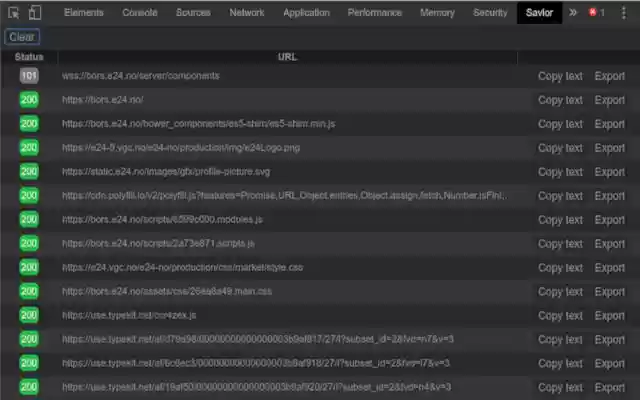The width and height of the screenshot is (640, 400).
Task: Copy text for cdn.polyfill.io row
Action: pos(560,196)
